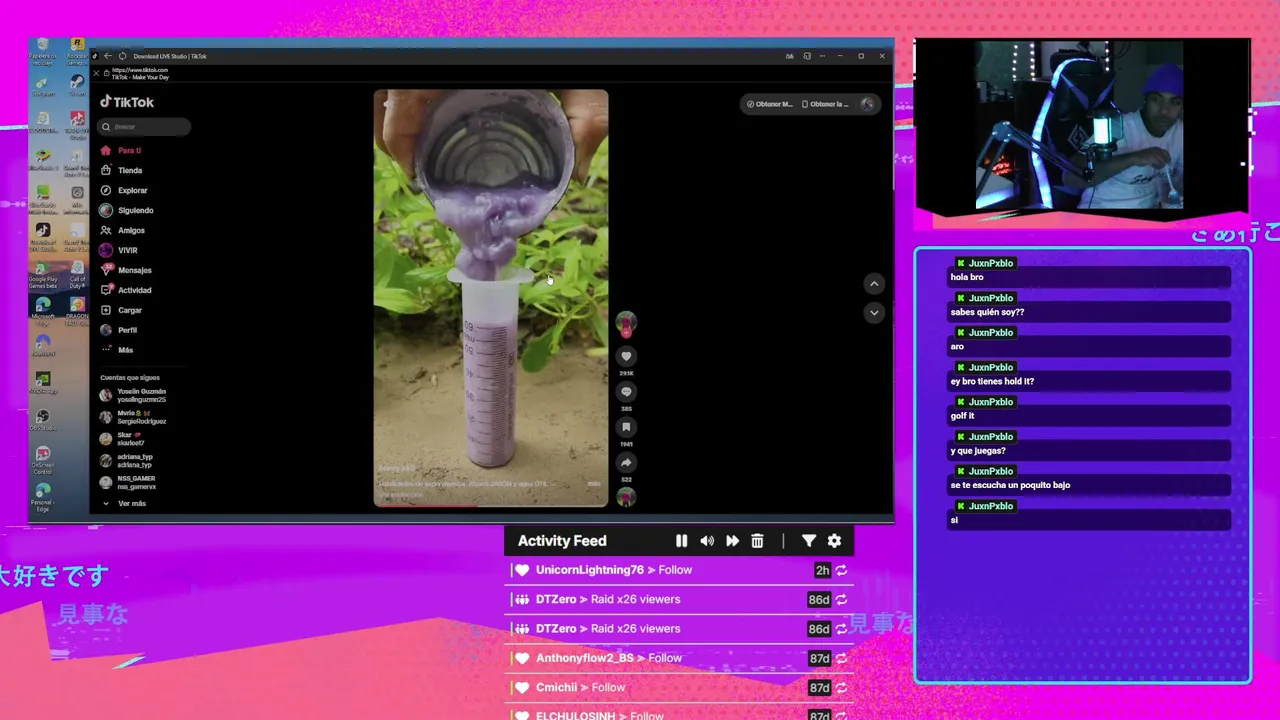Pause the Activity Feed
Screen dimensions: 1280x720
[x=682, y=541]
